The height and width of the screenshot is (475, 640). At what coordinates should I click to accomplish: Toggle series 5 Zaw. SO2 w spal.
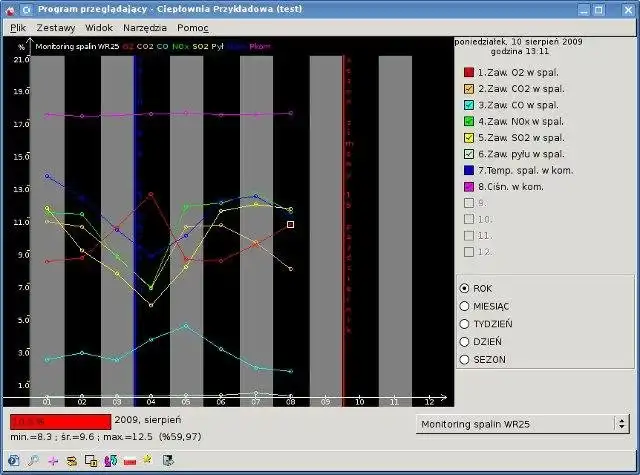click(469, 138)
